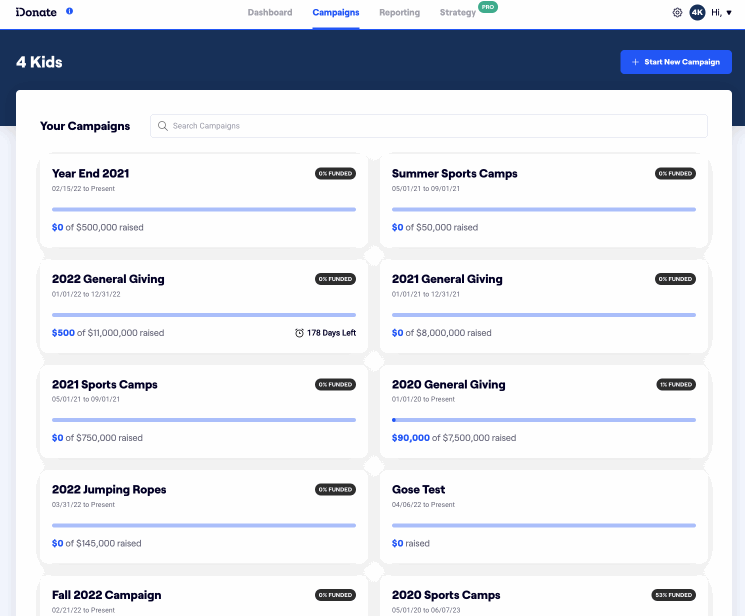Click "$0 of $8,000,000 raised" text

(441, 333)
